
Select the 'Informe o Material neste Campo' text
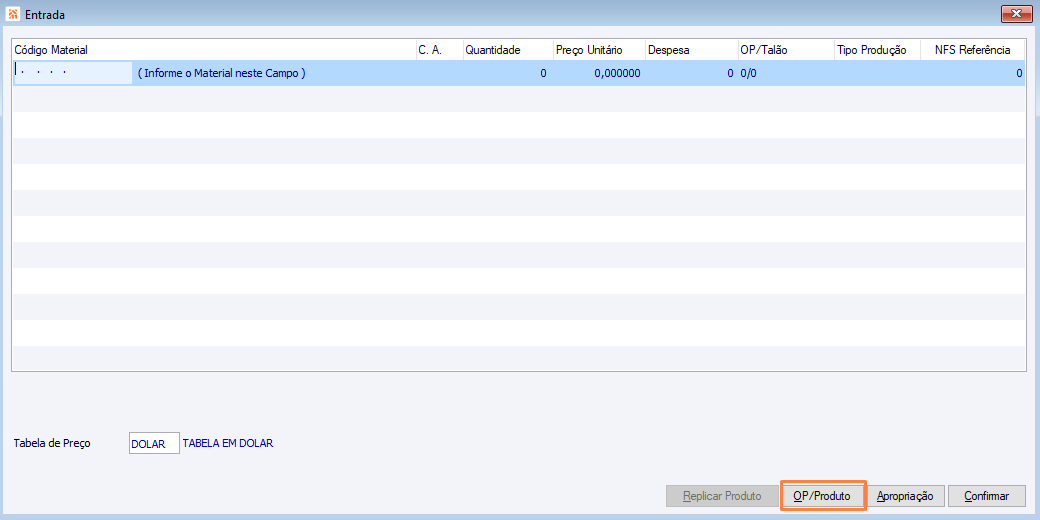[x=222, y=74]
